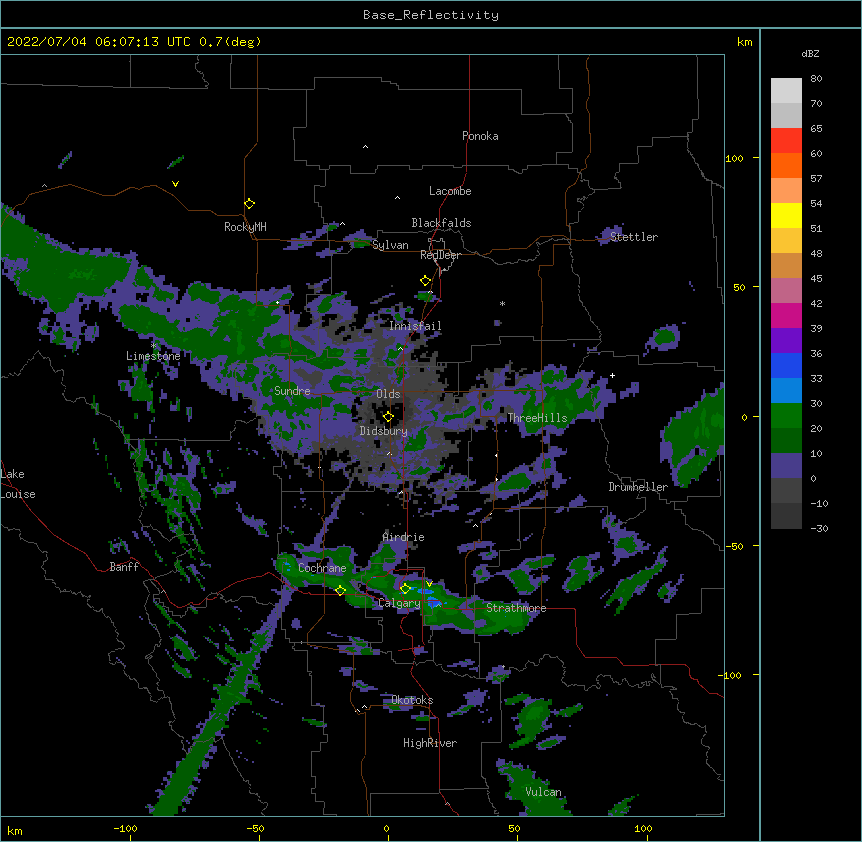Image resolution: width=862 pixels, height=842 pixels.
Task: Click the white asterisk east of Innisfail
Action: point(502,303)
